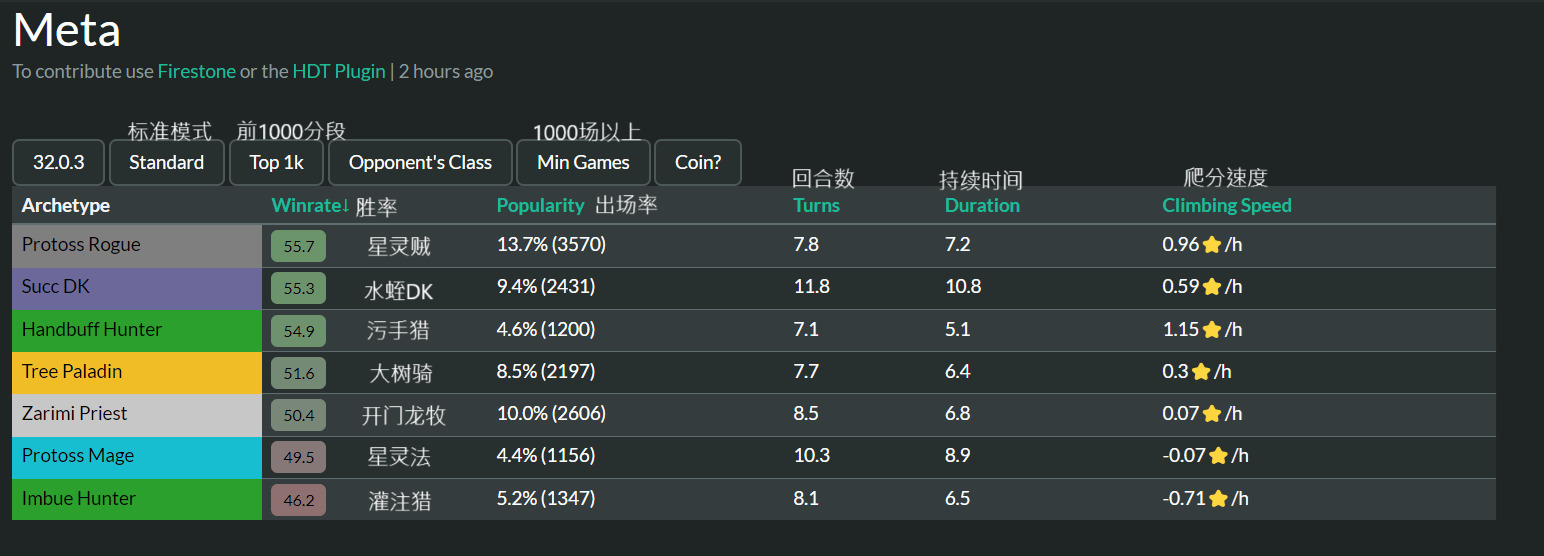Click the 55.7 winrate badge
Image resolution: width=1544 pixels, height=556 pixels.
click(x=298, y=246)
